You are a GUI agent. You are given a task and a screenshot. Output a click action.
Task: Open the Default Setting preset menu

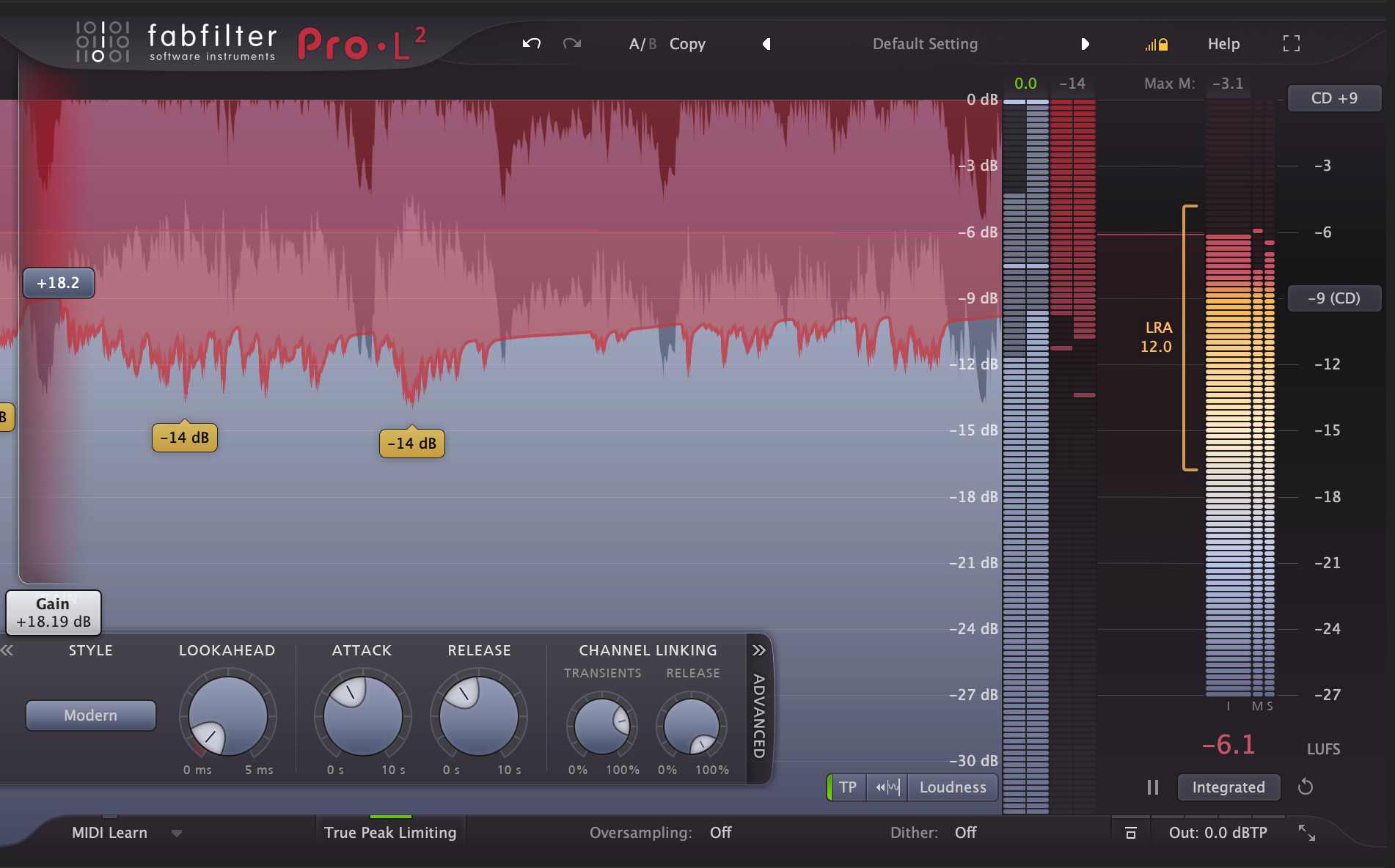click(925, 44)
